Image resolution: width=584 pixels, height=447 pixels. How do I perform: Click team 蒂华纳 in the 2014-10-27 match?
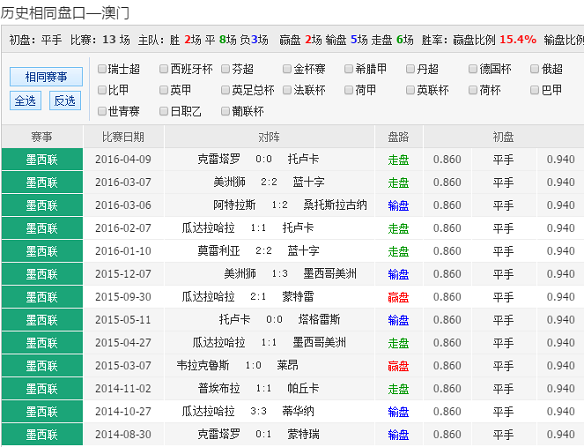[298, 411]
